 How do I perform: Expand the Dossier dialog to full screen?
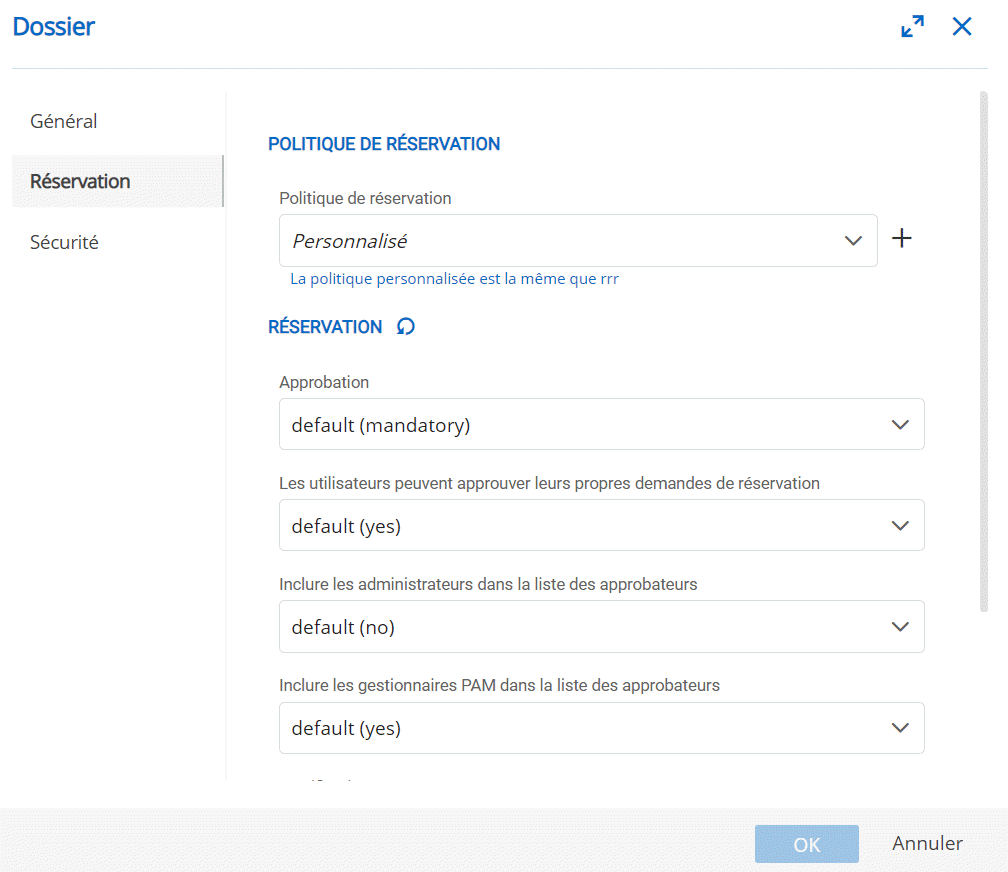tap(912, 27)
